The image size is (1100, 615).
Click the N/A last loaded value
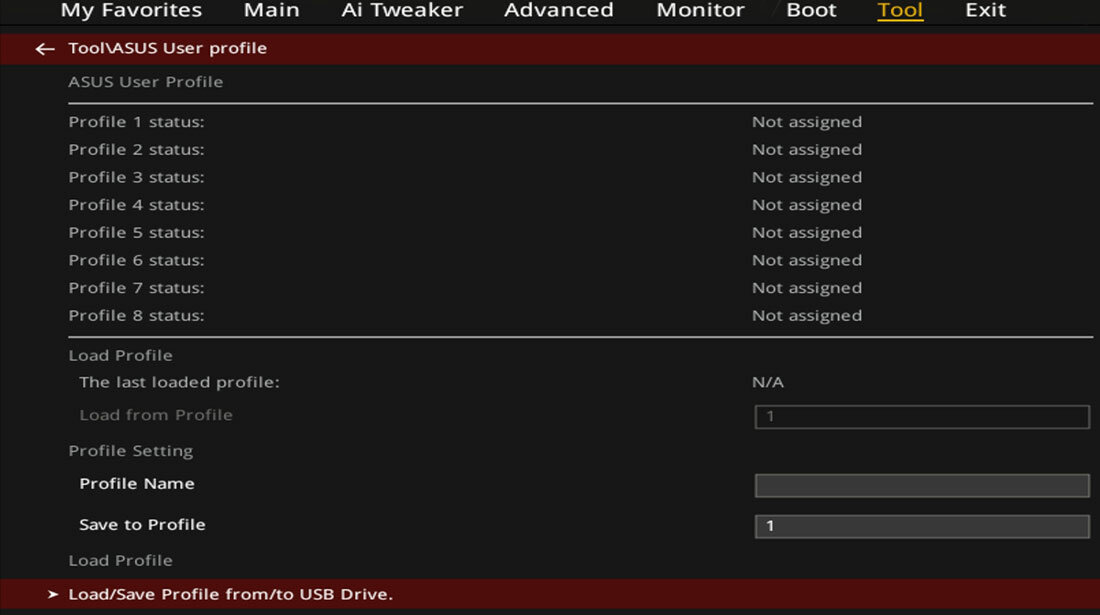point(767,382)
